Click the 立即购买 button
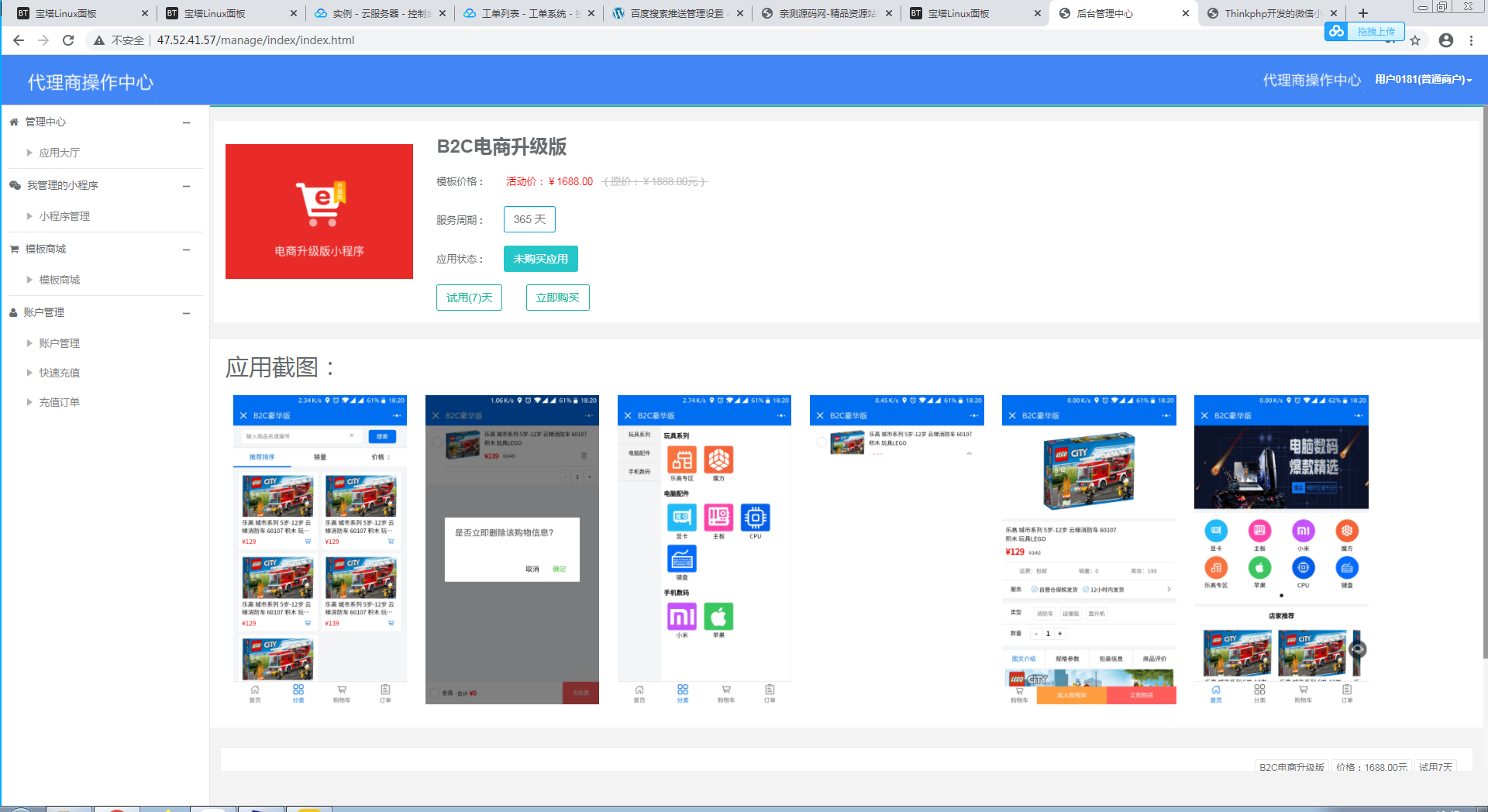This screenshot has height=812, width=1488. tap(558, 298)
